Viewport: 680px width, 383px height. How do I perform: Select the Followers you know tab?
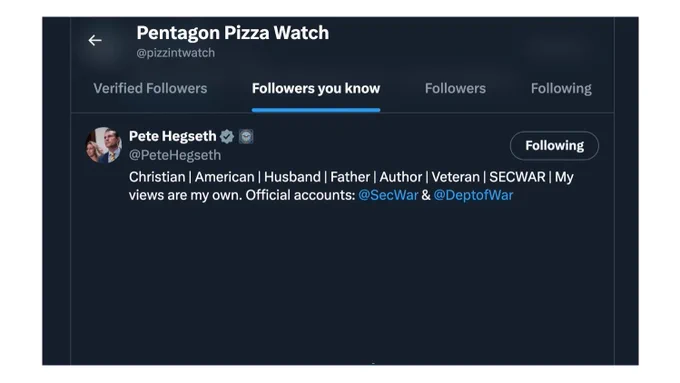(x=316, y=88)
